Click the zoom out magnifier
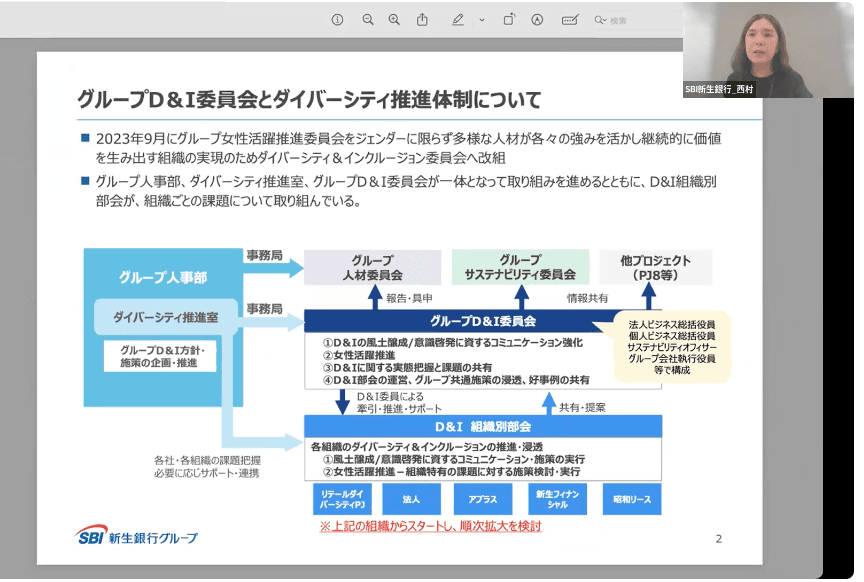Screen dimensions: 864x582 point(367,19)
